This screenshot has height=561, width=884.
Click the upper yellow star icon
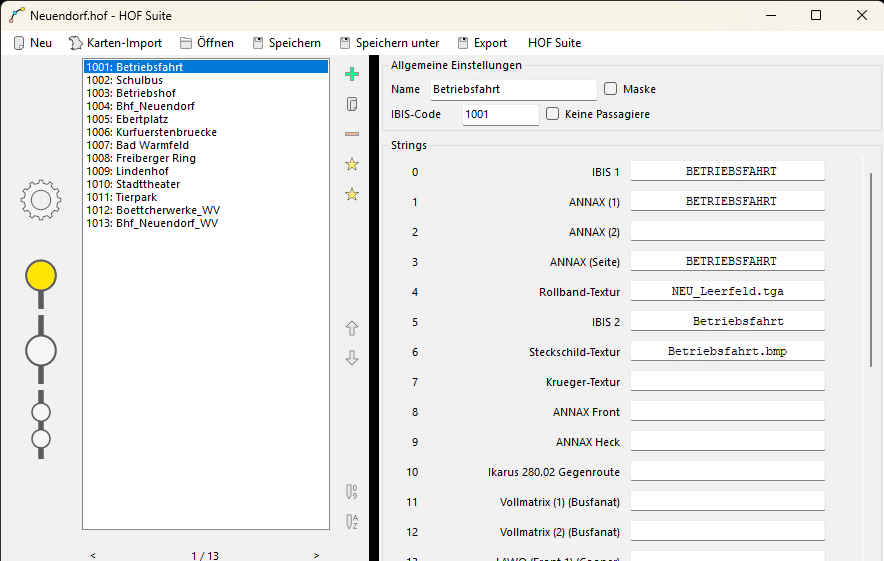coord(352,164)
